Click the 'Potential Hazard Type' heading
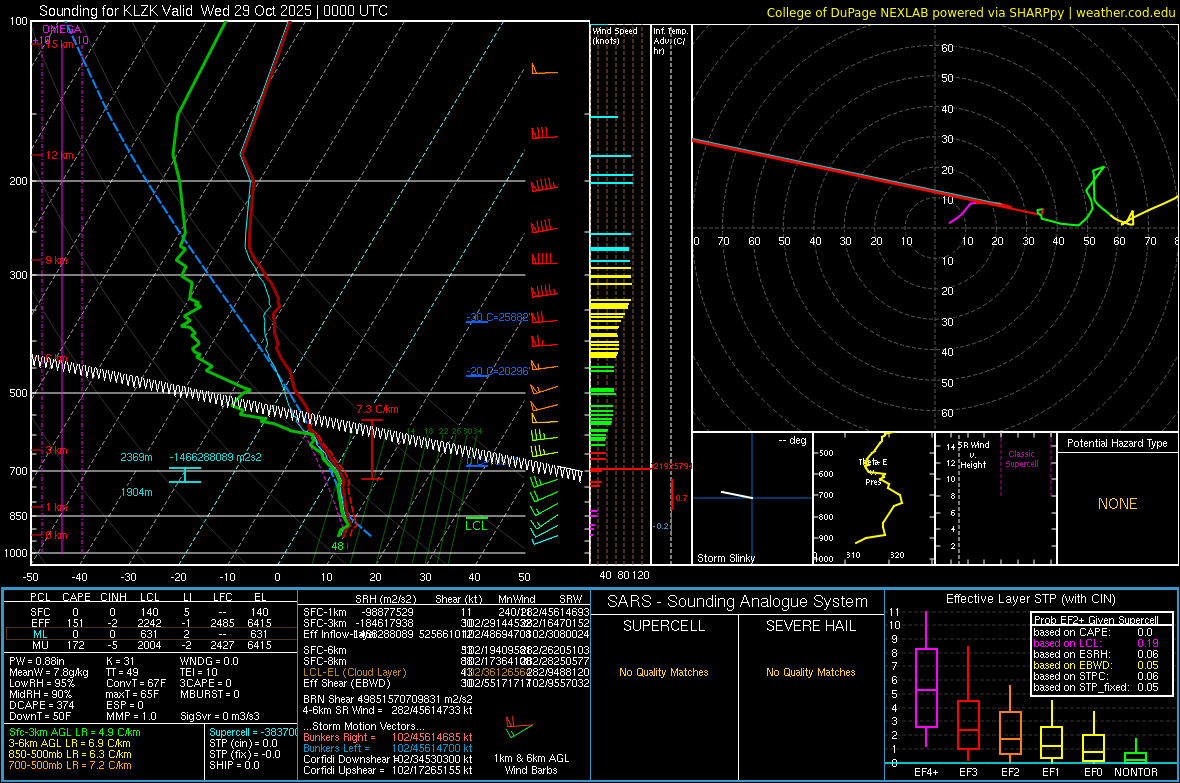Viewport: 1180px width, 783px height. [1117, 443]
